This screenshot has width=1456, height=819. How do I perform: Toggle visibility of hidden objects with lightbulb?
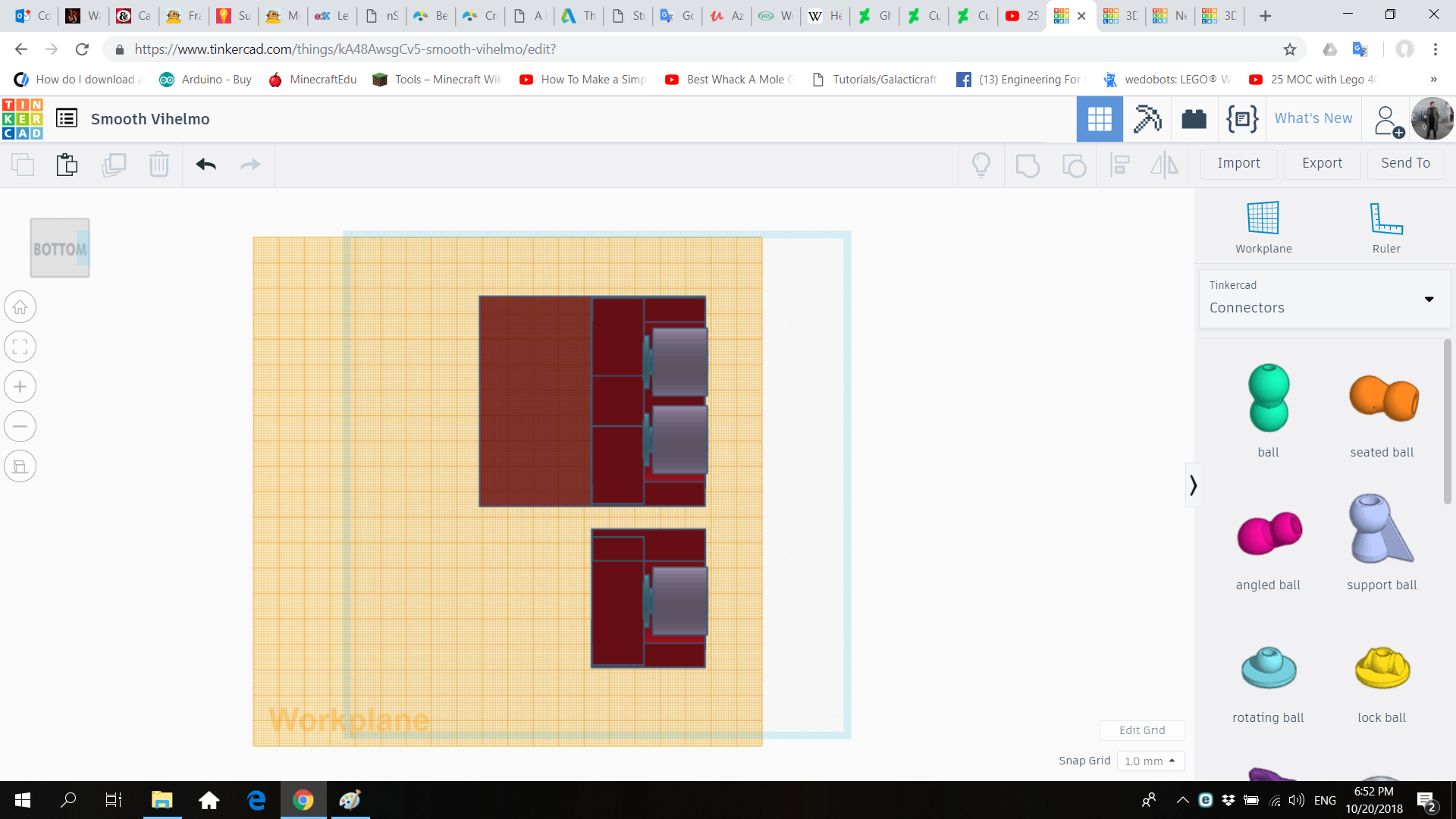(981, 165)
